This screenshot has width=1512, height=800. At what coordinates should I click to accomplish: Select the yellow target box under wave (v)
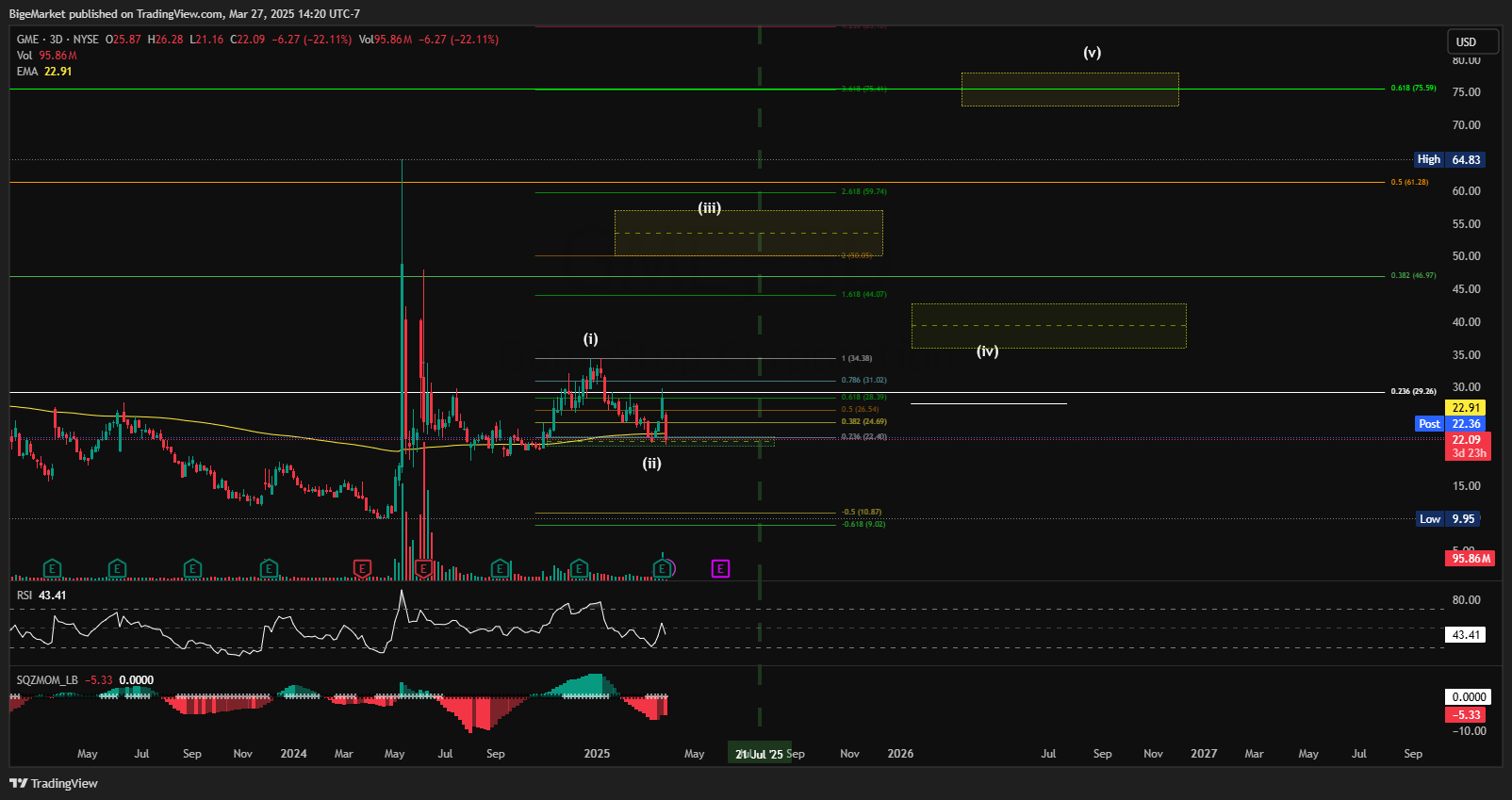click(1070, 90)
